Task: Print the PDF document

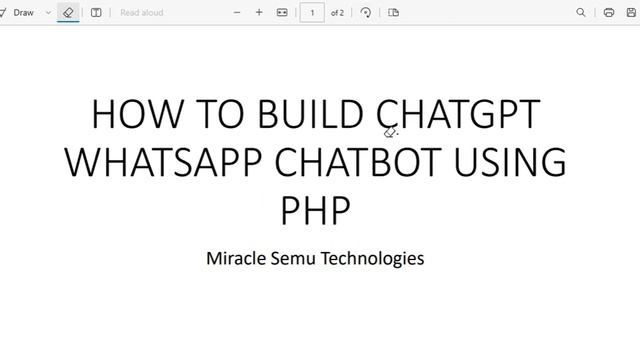Action: tap(609, 13)
